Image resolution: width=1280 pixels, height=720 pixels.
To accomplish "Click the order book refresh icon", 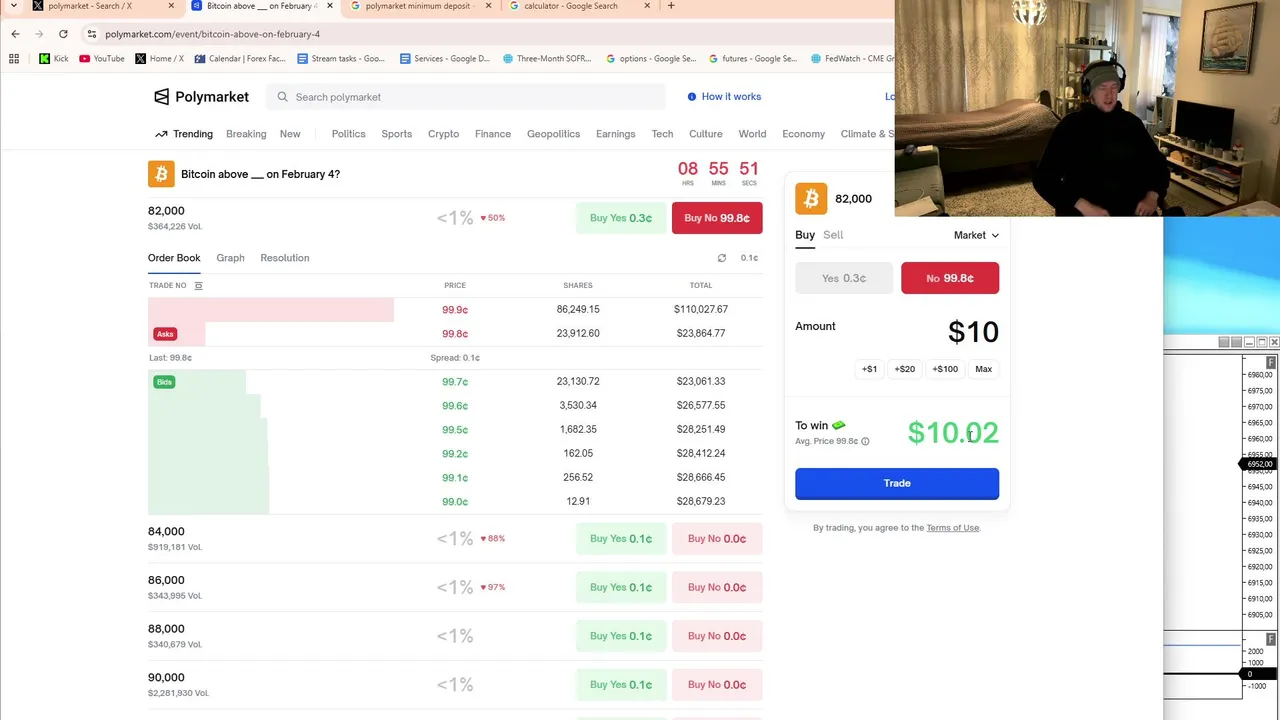I will point(722,258).
